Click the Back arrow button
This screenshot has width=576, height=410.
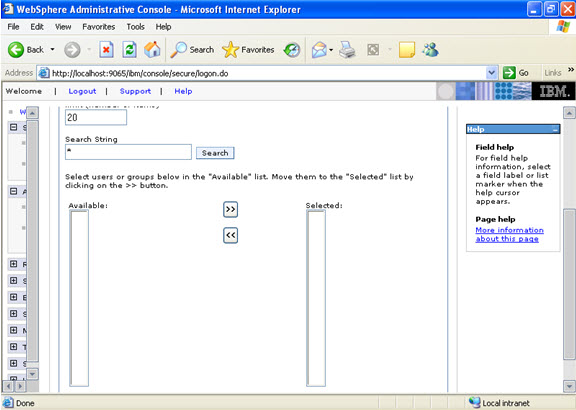[16, 50]
